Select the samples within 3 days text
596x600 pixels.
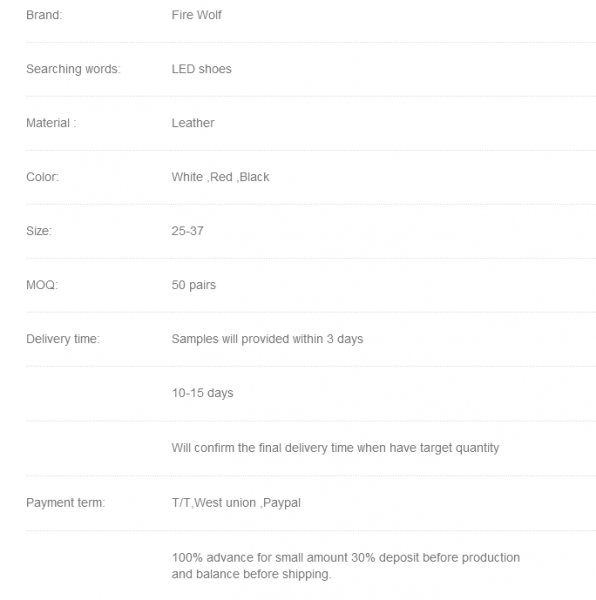pos(267,339)
